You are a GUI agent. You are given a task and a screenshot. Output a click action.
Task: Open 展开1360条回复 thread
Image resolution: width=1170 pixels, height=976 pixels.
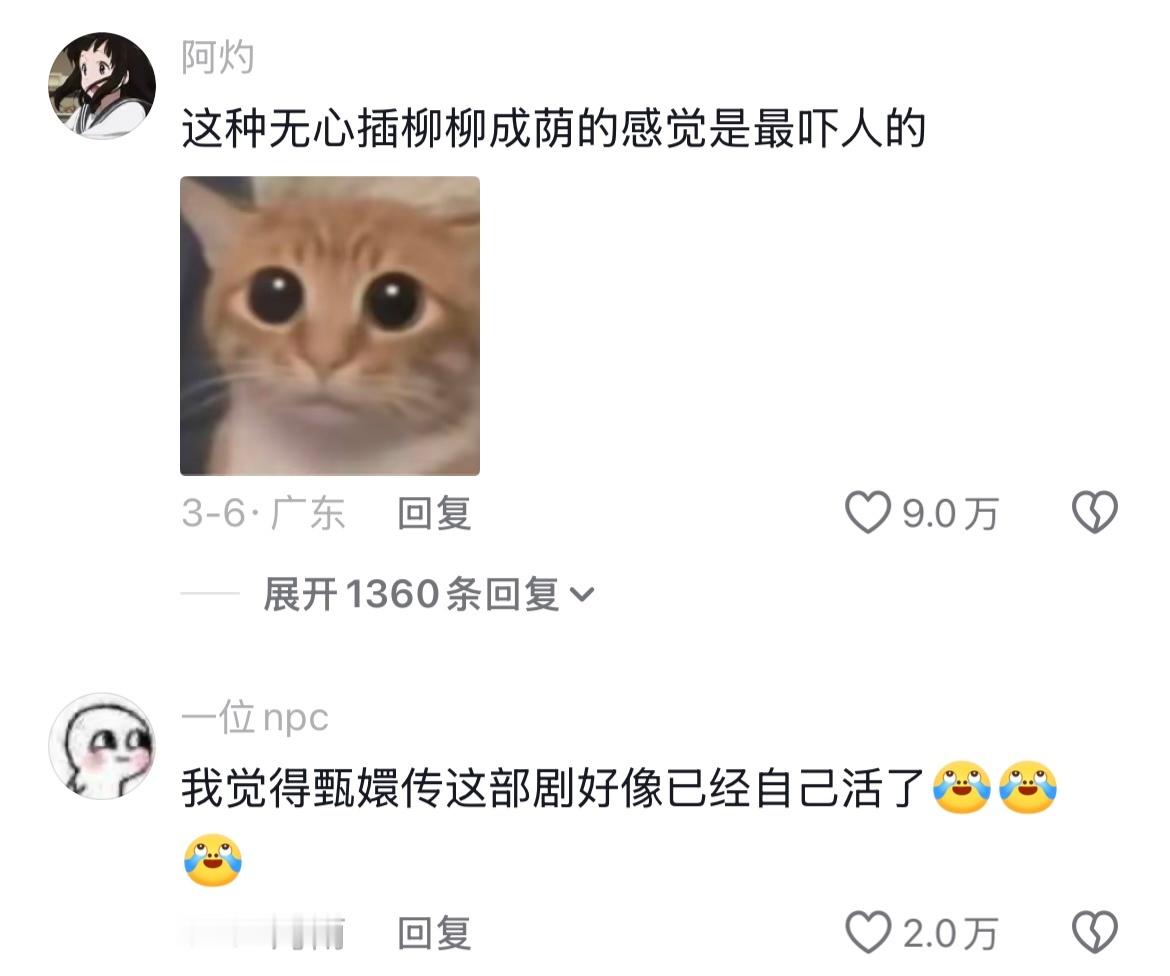[x=429, y=595]
